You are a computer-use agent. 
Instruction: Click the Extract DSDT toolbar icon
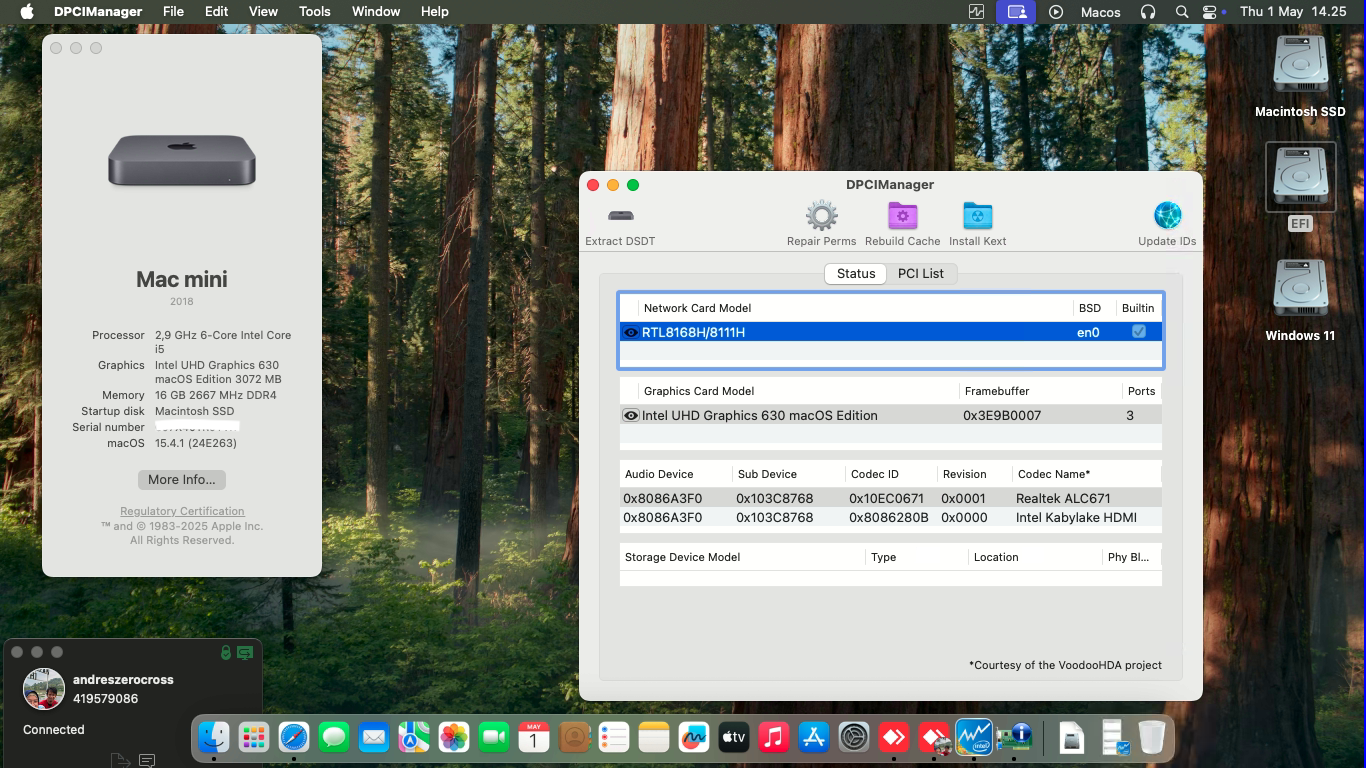pos(620,215)
